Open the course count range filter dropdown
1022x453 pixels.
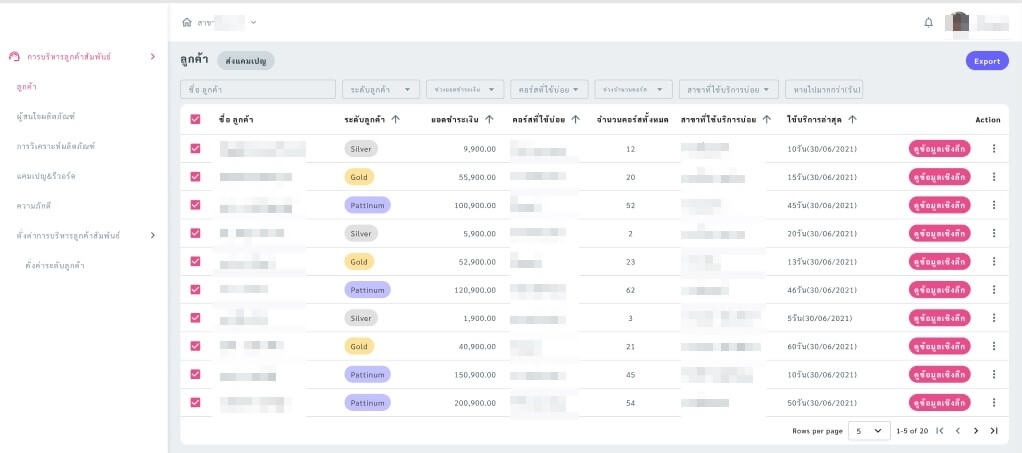[x=634, y=89]
